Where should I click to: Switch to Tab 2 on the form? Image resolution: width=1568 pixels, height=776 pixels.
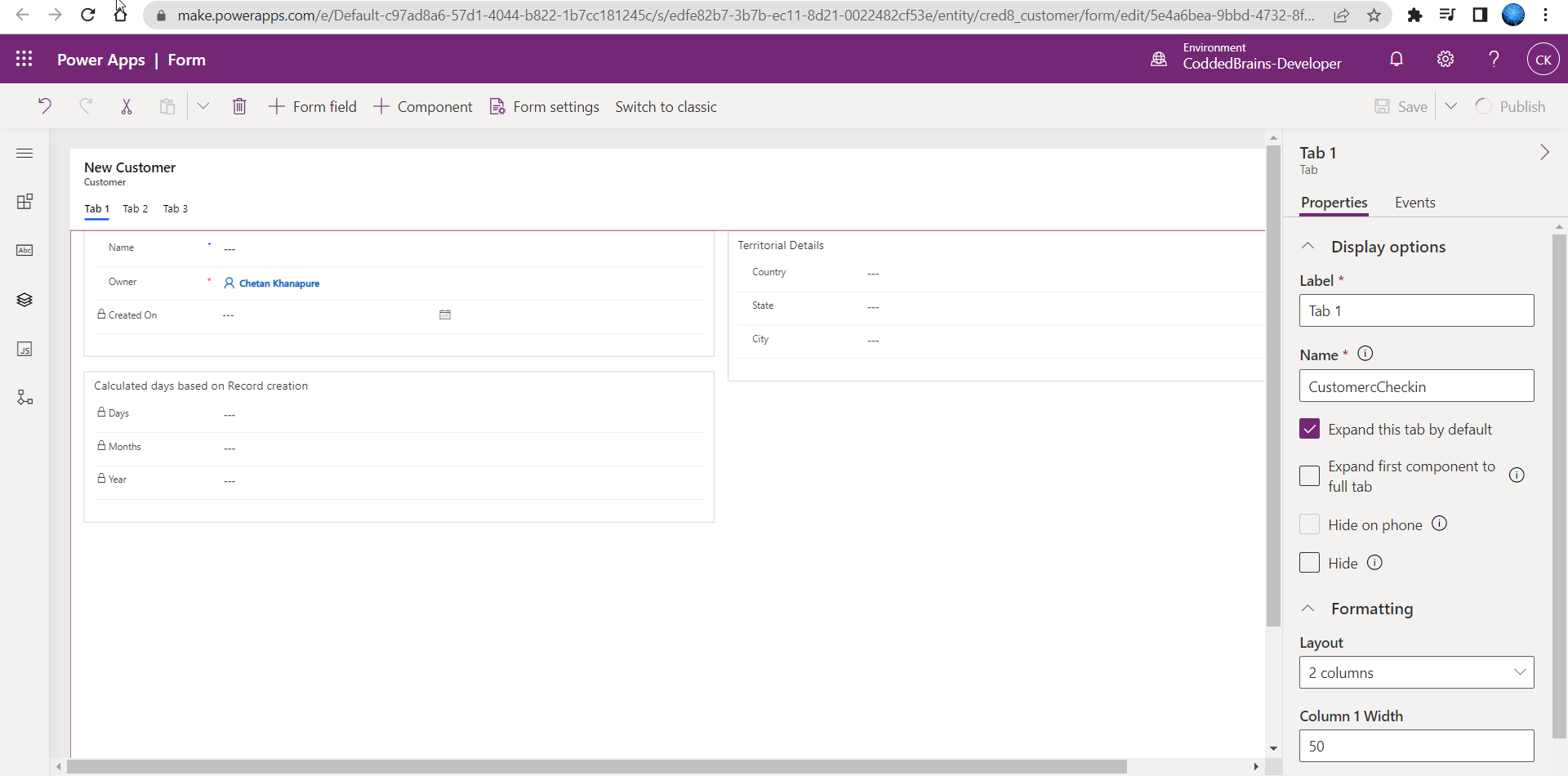(x=136, y=209)
